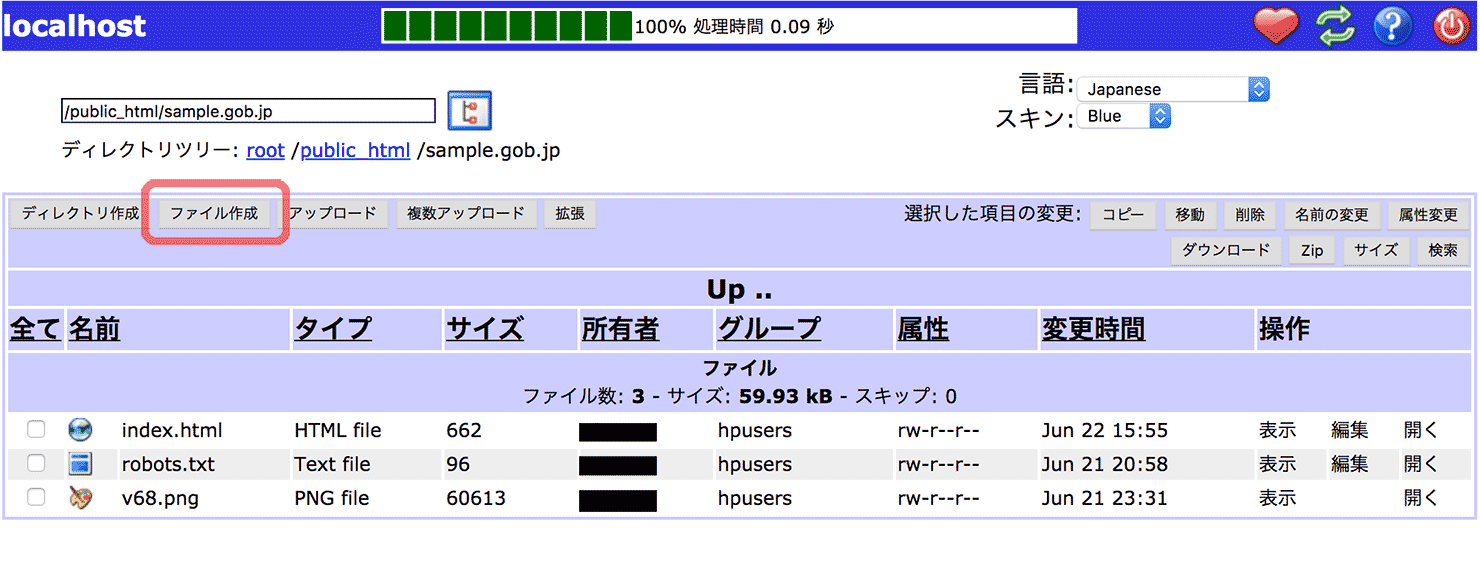Sort by 変更時間 column header
The width and height of the screenshot is (1480, 586).
click(1094, 329)
